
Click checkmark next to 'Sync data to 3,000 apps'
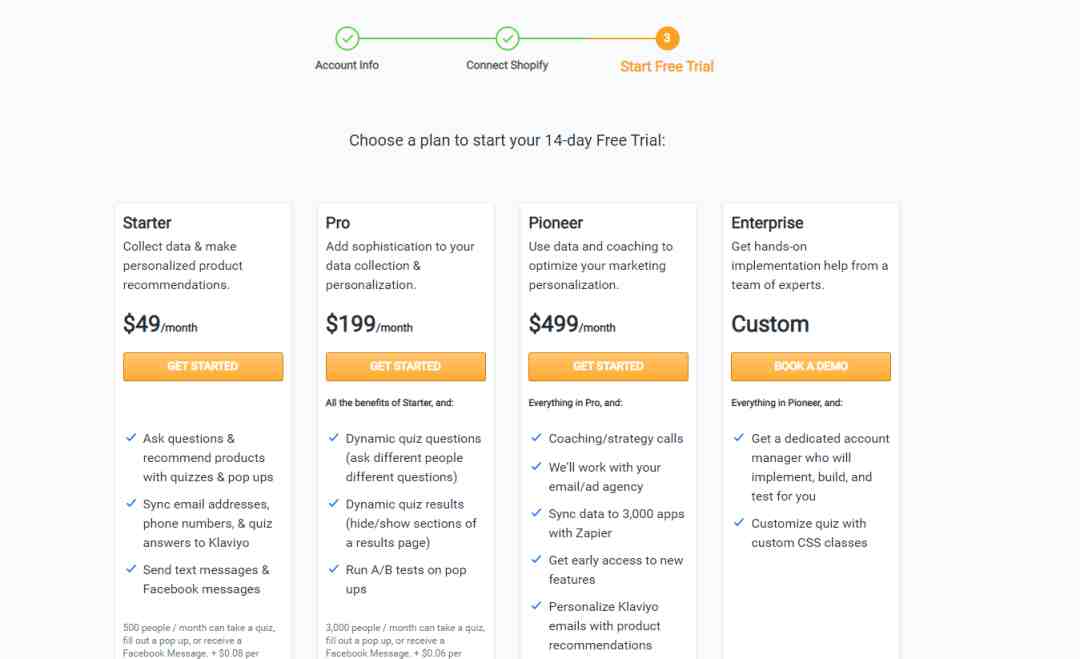[x=537, y=513]
